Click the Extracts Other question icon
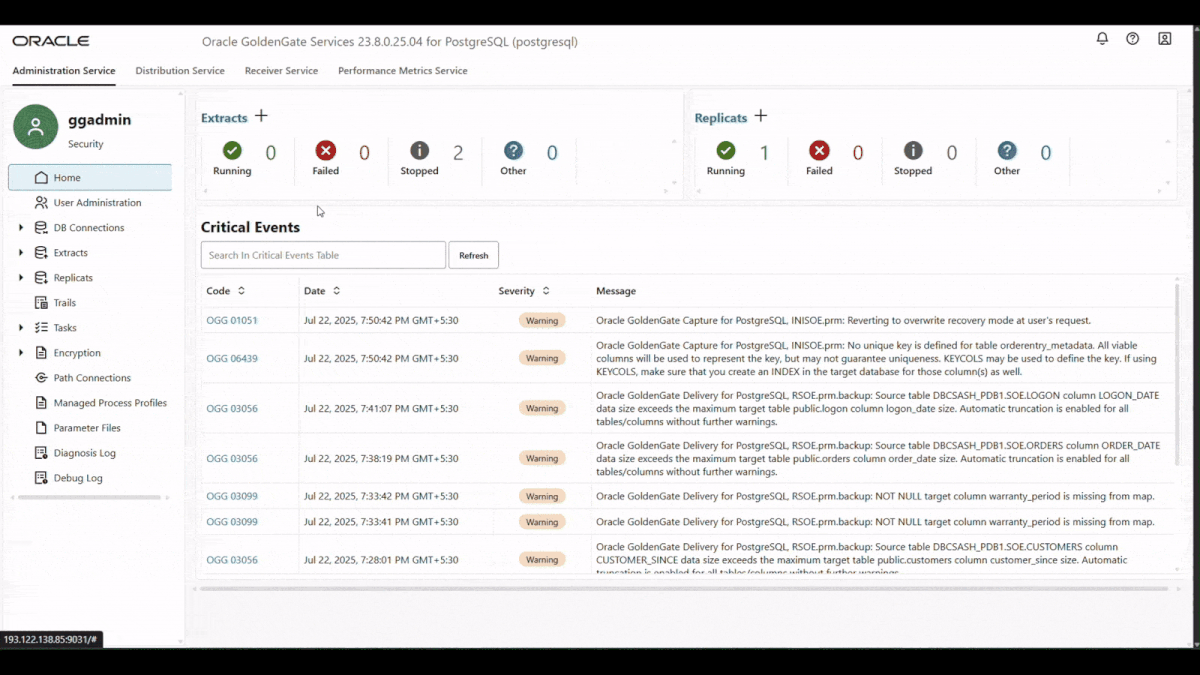Screen dimensions: 1200x675 (513, 150)
